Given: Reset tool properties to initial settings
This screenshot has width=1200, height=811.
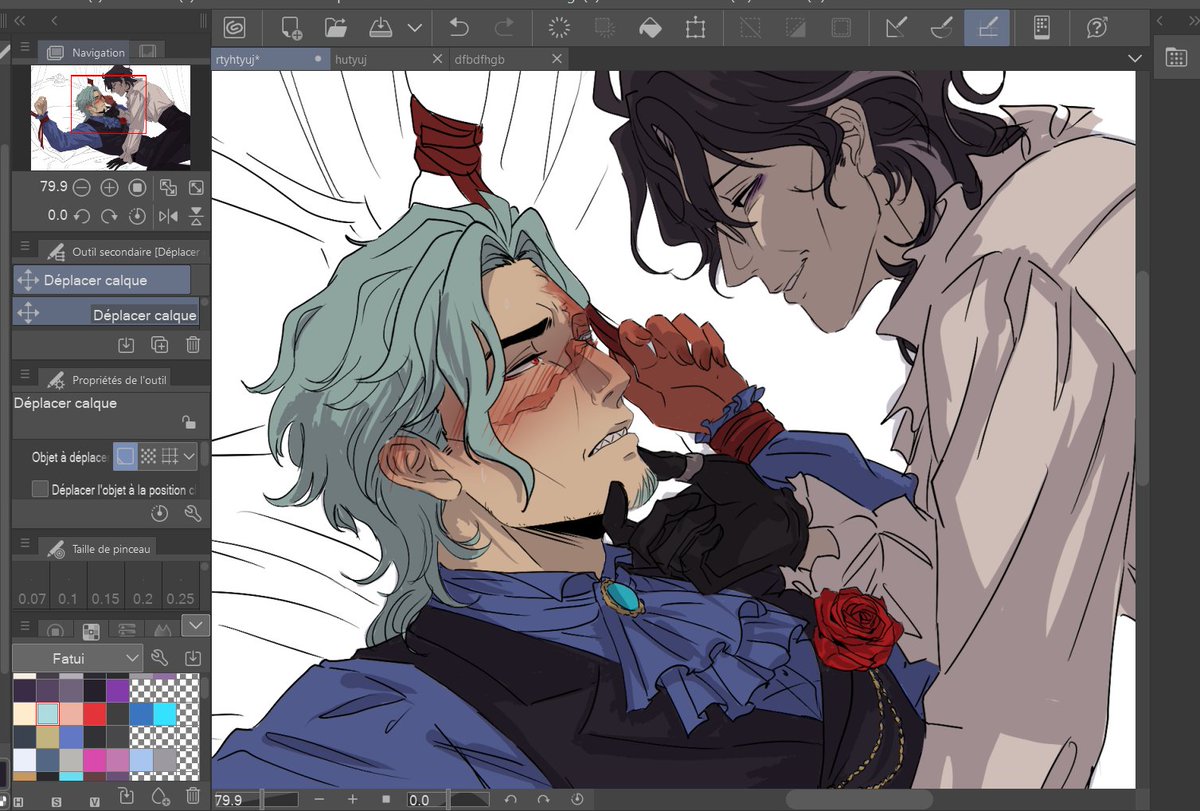Looking at the screenshot, I should click(x=159, y=513).
